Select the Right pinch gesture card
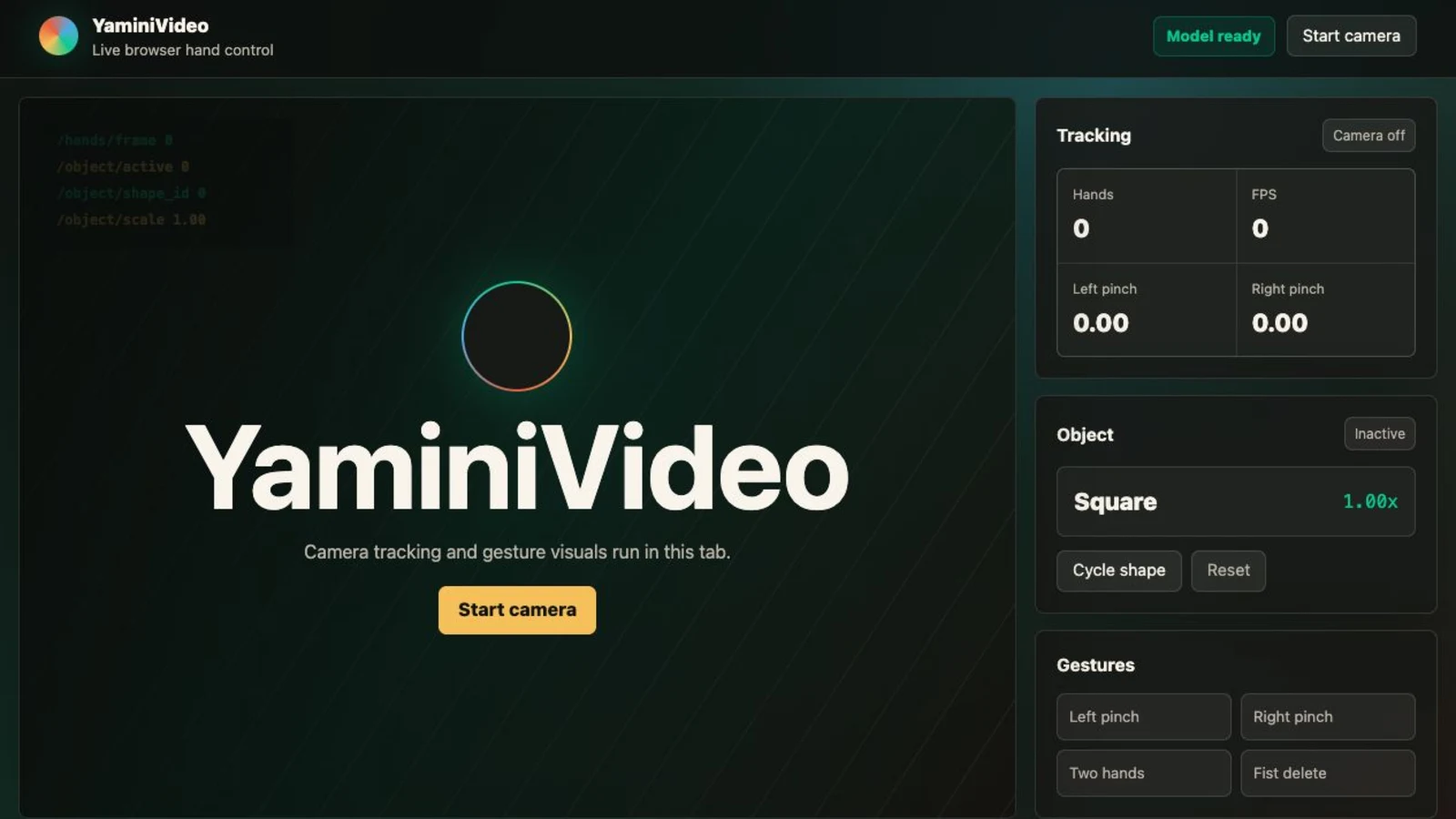Screen dimensions: 1456x819 pyautogui.click(x=1327, y=717)
